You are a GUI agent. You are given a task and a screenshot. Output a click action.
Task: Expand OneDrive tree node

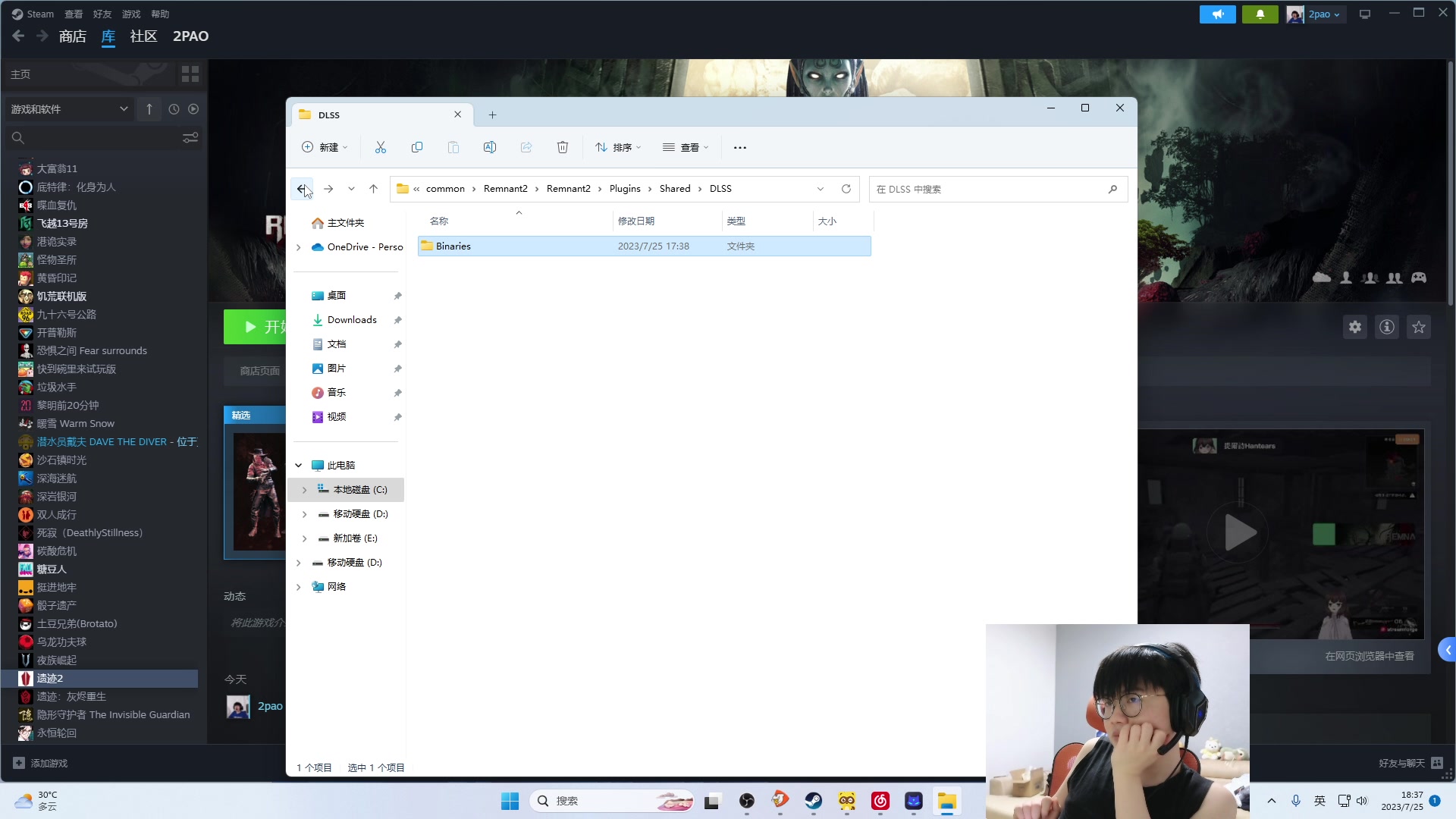[x=299, y=247]
